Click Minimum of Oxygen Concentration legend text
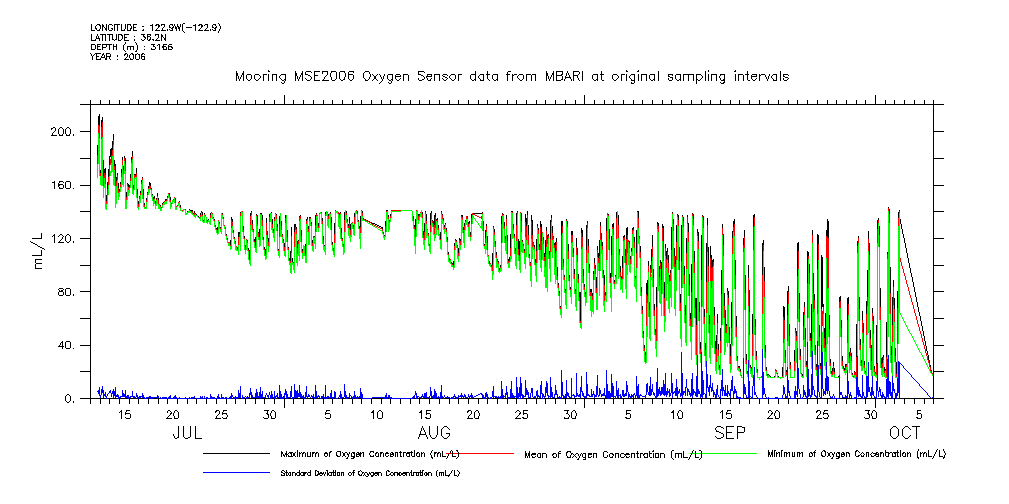1009x504 pixels. click(856, 454)
